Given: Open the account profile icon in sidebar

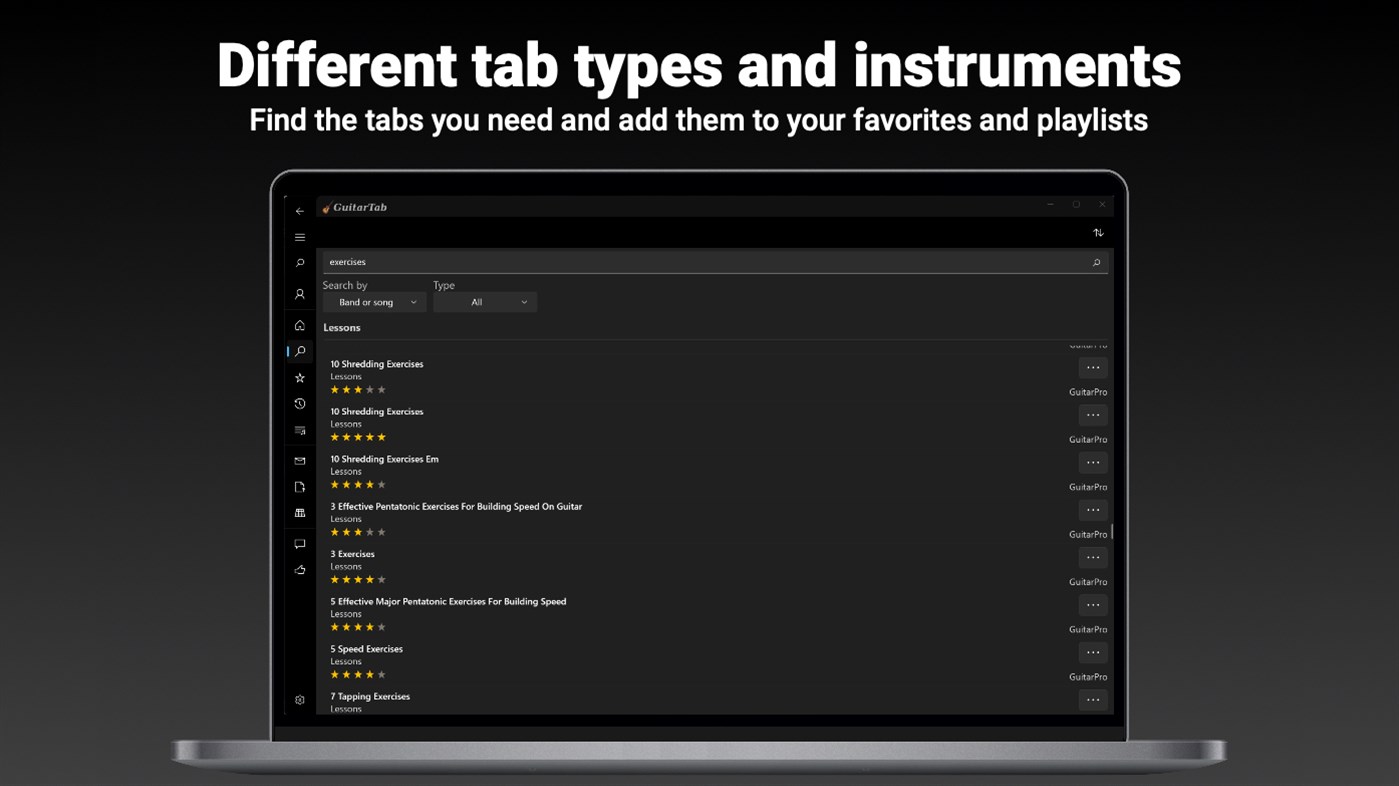Looking at the screenshot, I should [x=299, y=293].
